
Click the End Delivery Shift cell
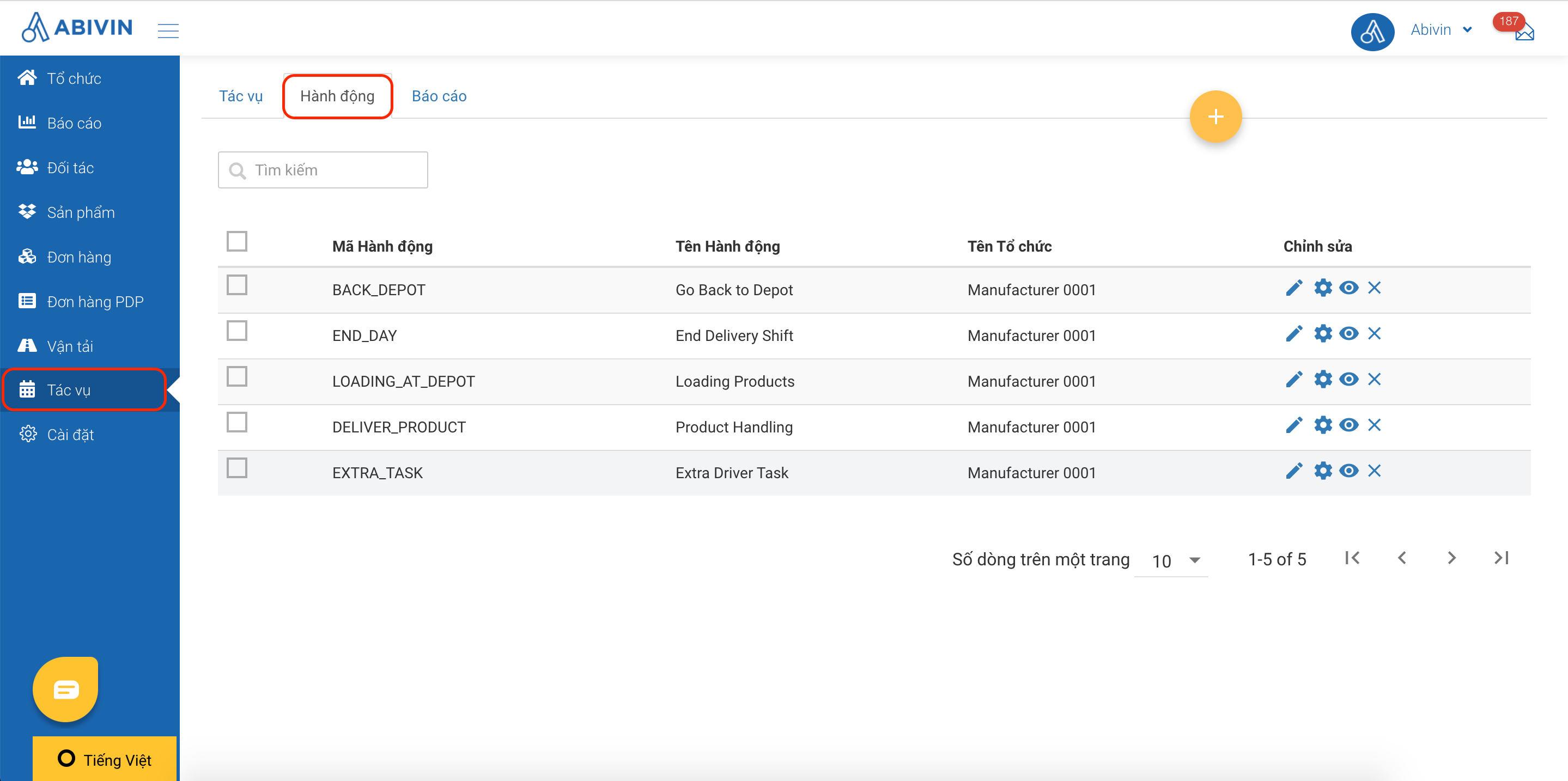tap(734, 335)
